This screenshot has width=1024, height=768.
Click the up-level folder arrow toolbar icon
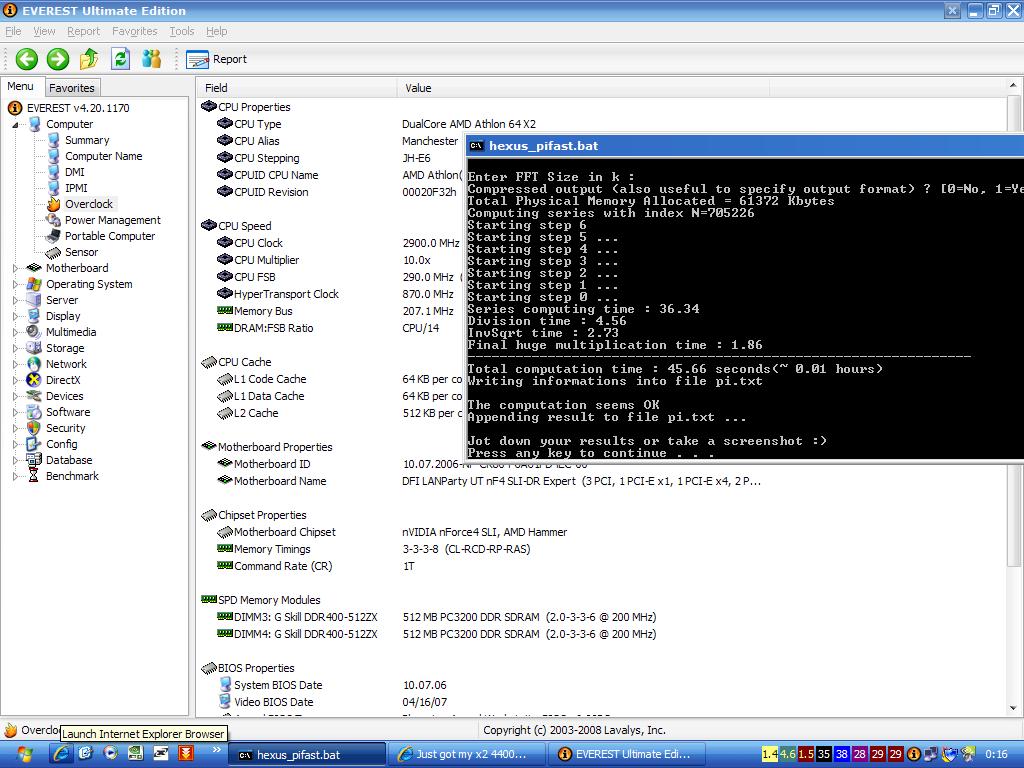[89, 59]
